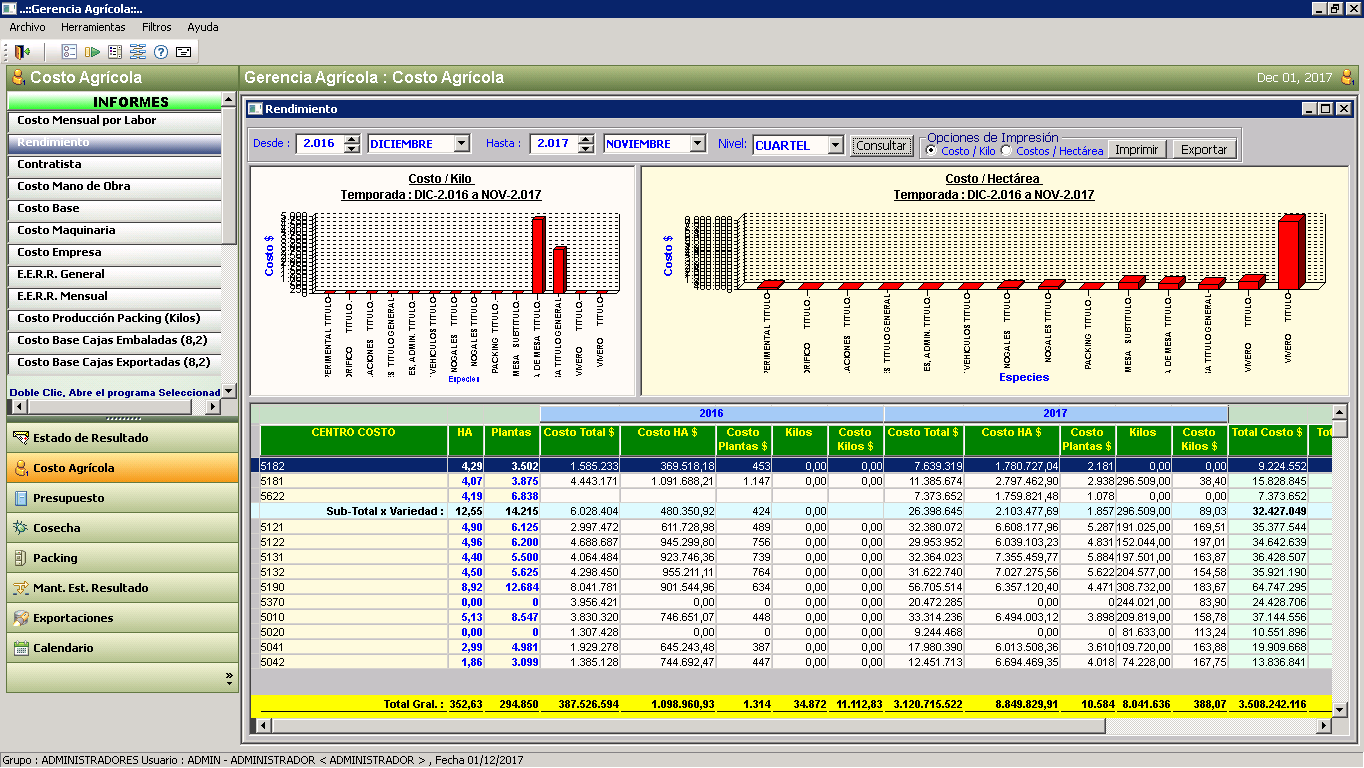Click the options list toolbar icon
The width and height of the screenshot is (1364, 768).
(69, 52)
